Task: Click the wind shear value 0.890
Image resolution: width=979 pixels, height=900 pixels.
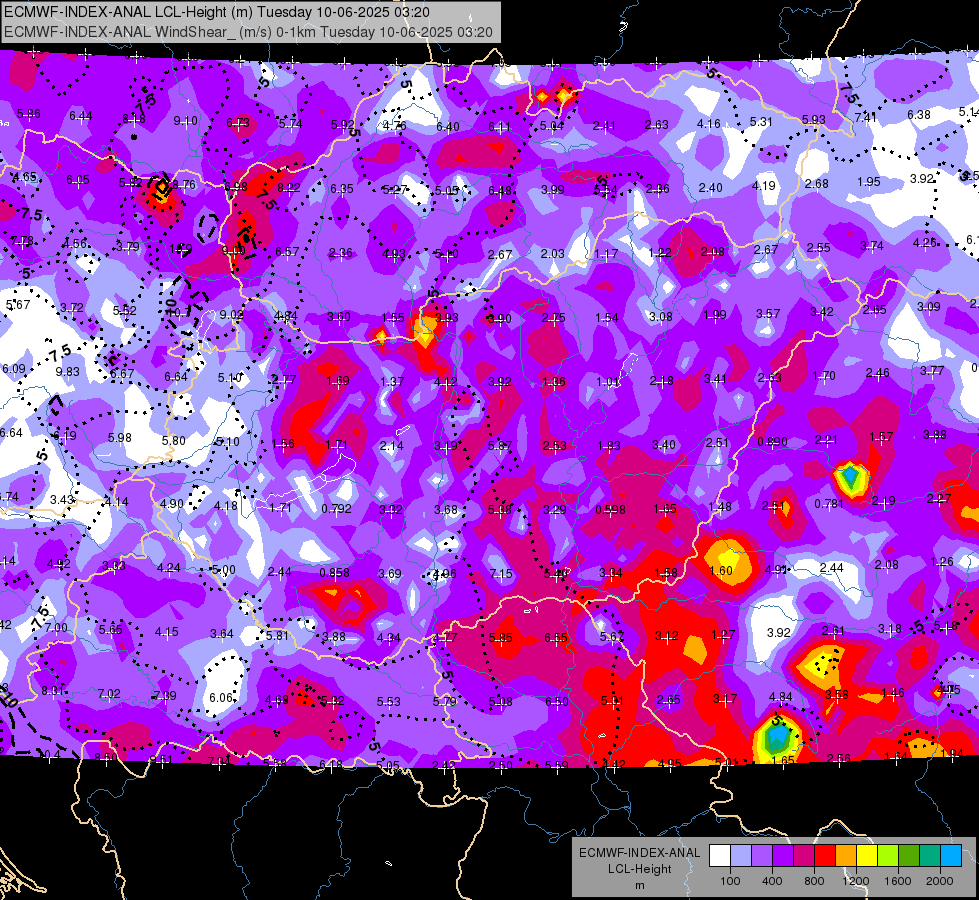Action: click(772, 442)
